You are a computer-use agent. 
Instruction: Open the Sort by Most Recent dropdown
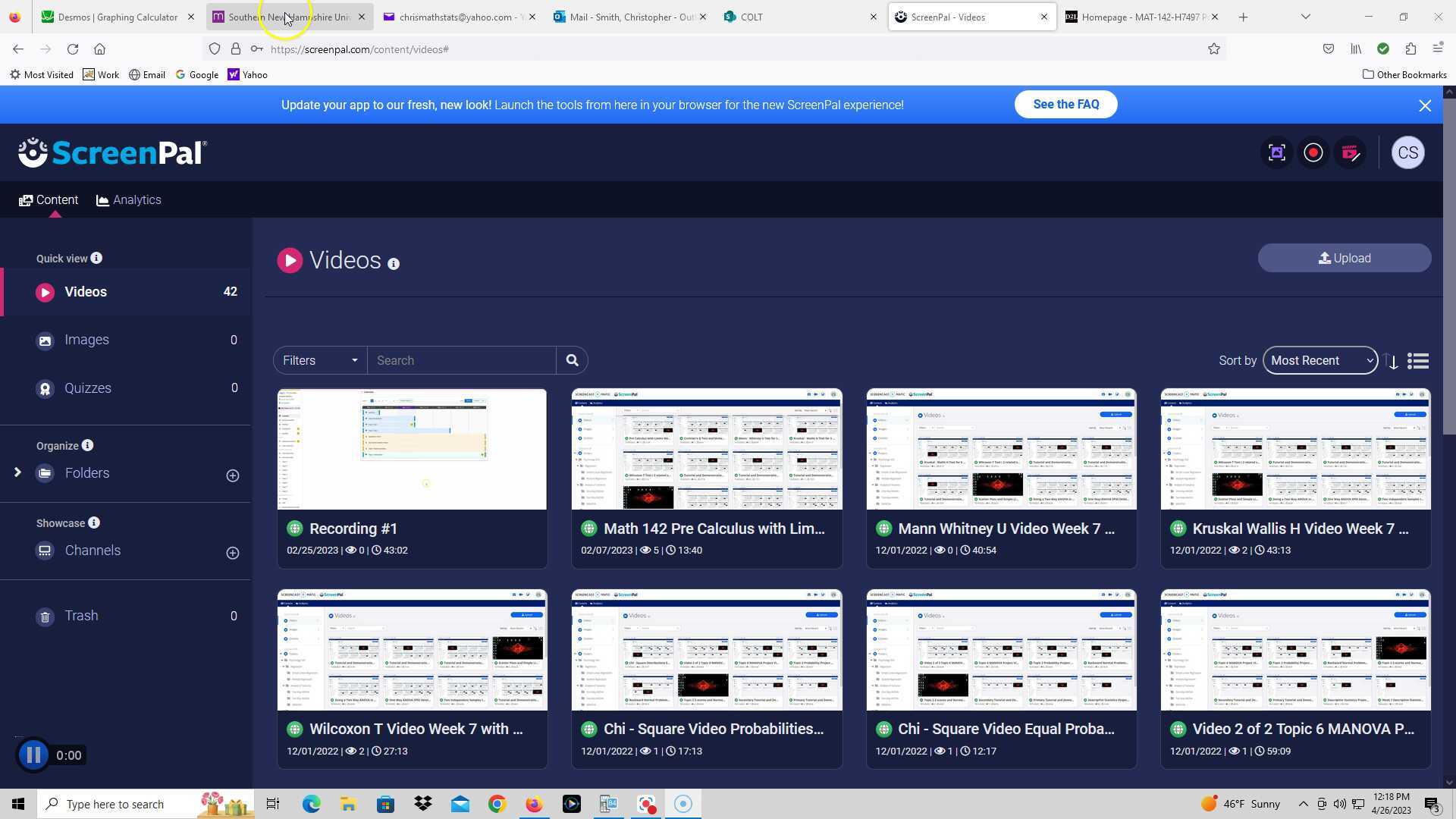1320,361
